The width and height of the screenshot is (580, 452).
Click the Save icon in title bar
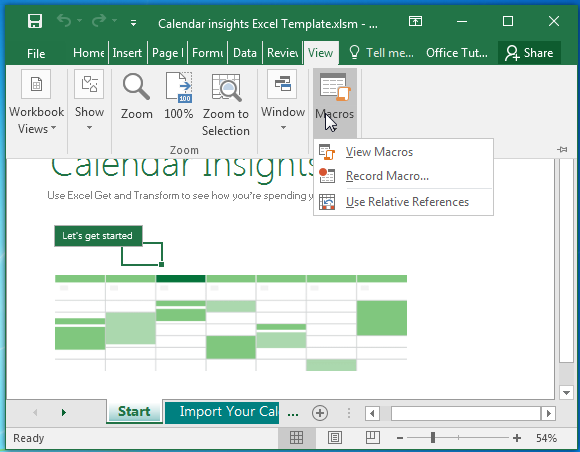coord(35,21)
